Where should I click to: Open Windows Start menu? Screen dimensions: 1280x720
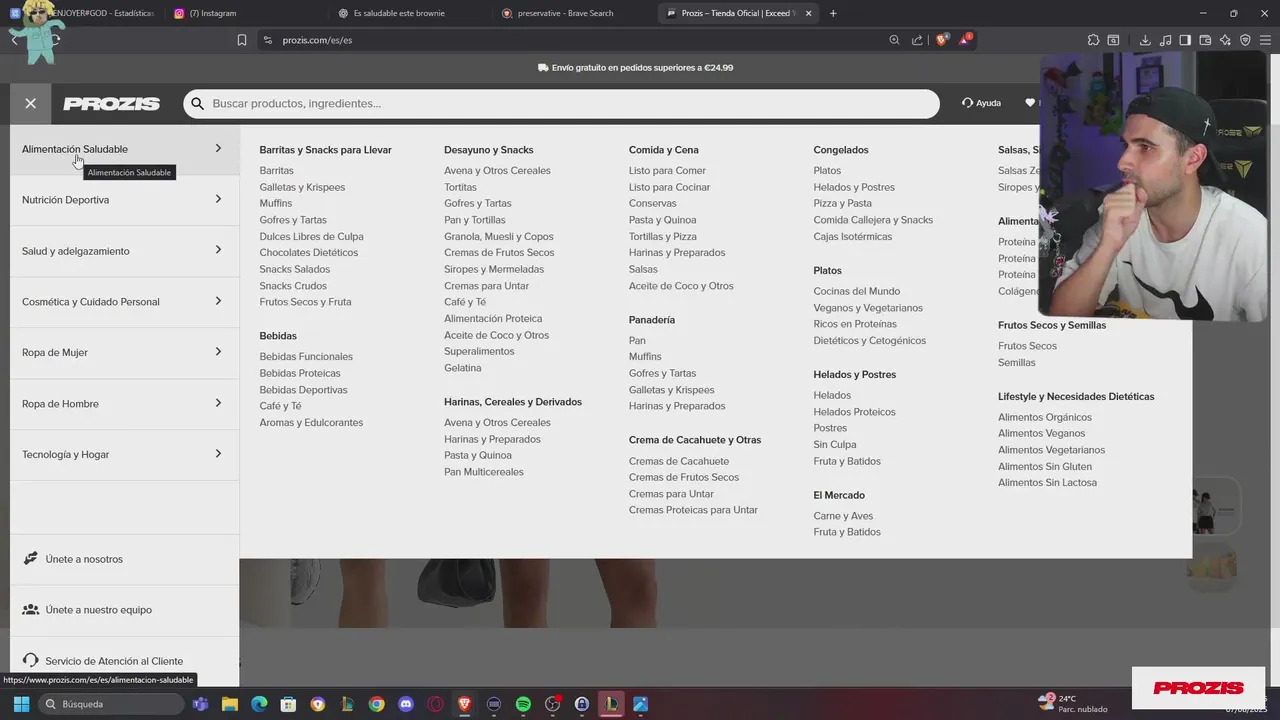tap(21, 704)
